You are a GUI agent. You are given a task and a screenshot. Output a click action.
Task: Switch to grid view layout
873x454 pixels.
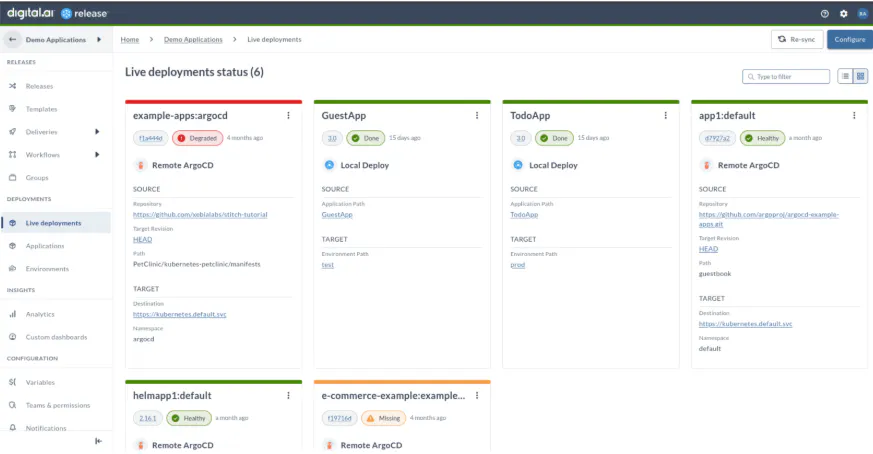[x=860, y=76]
